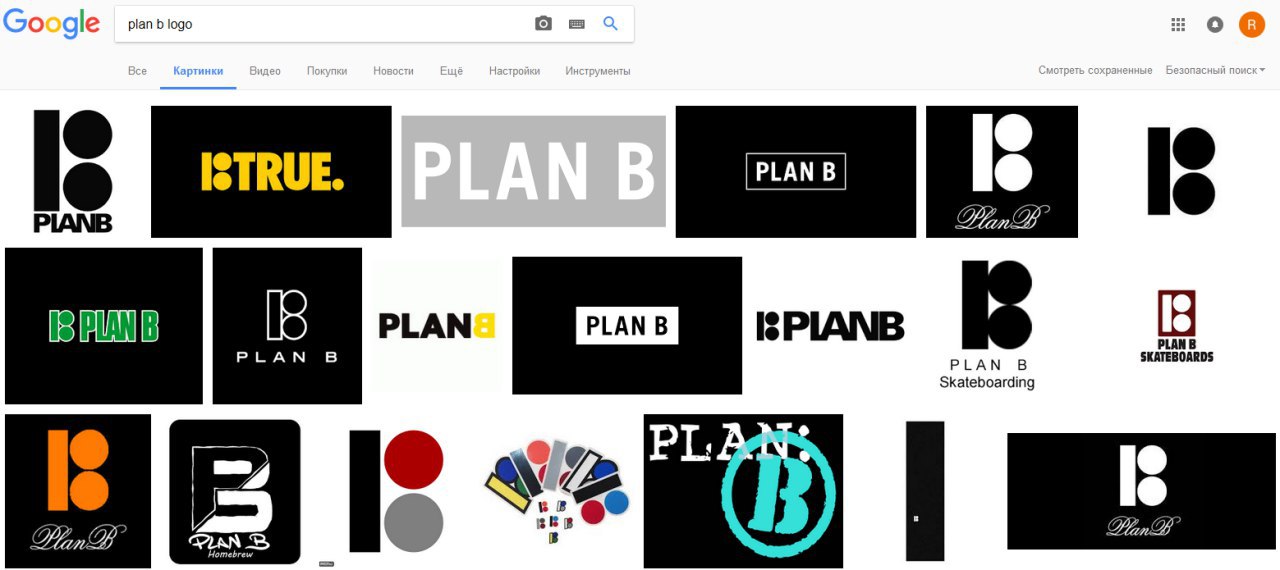Open the Google apps grid icon
Viewport: 1280px width, 570px height.
click(1178, 24)
